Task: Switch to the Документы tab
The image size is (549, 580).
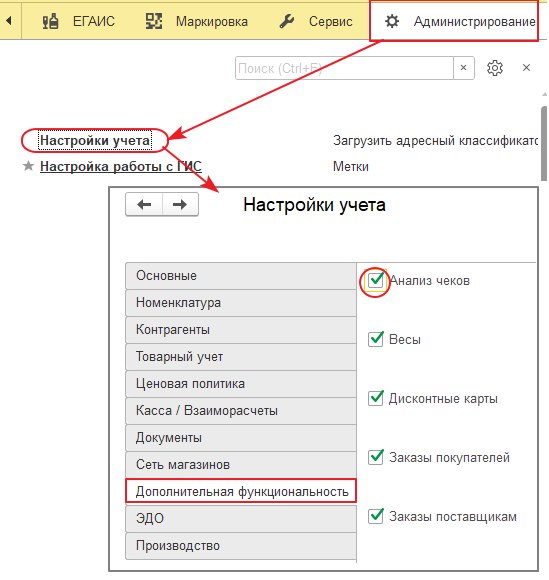Action: pyautogui.click(x=241, y=438)
